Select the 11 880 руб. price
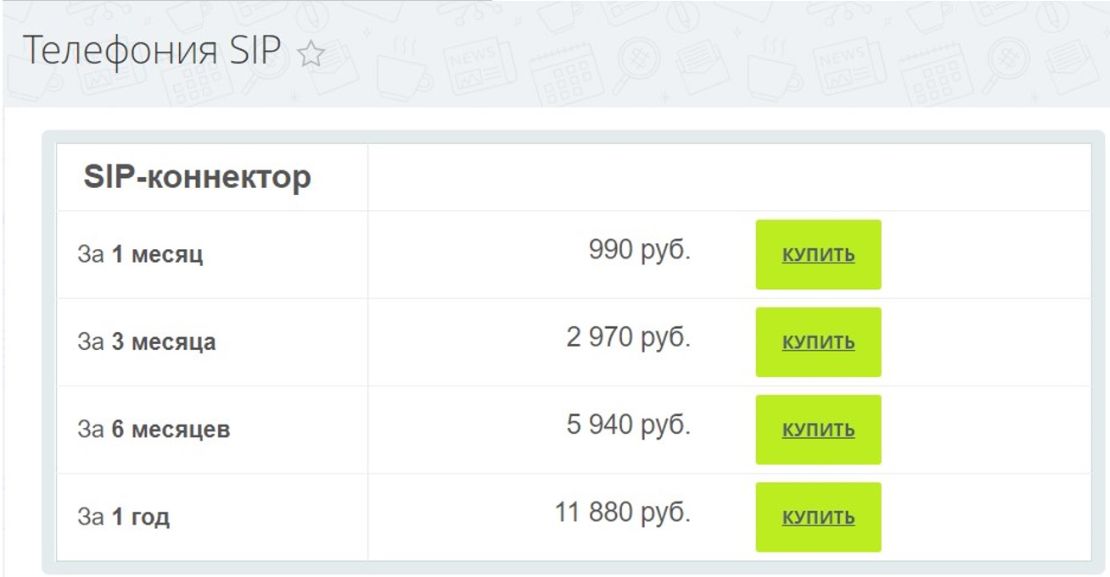Image resolution: width=1110 pixels, height=577 pixels. [622, 514]
